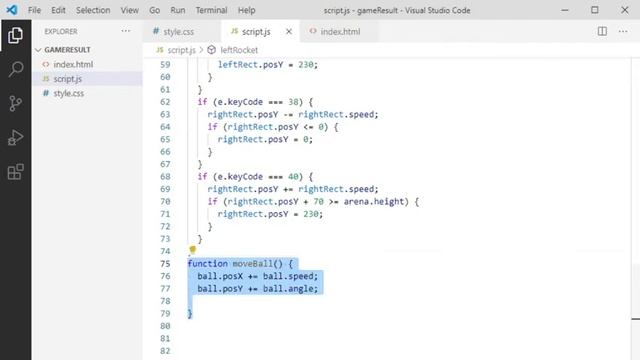Open the Terminal menu
Image resolution: width=640 pixels, height=360 pixels.
(211, 10)
